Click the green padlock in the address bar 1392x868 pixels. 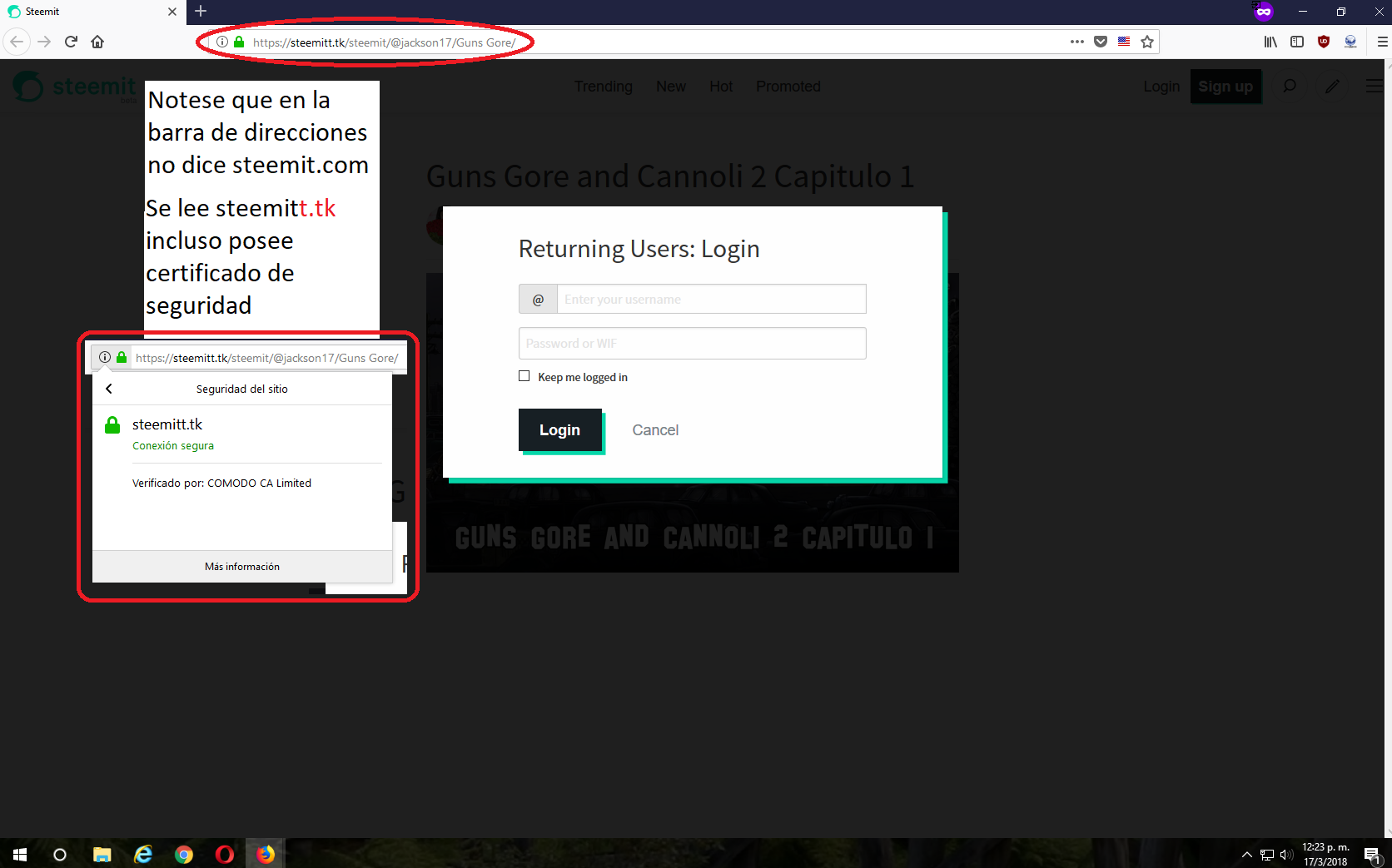click(x=239, y=42)
